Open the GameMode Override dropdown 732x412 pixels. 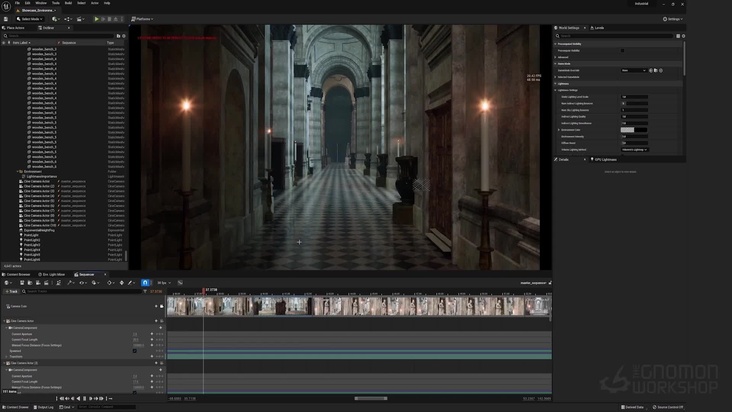tap(633, 70)
